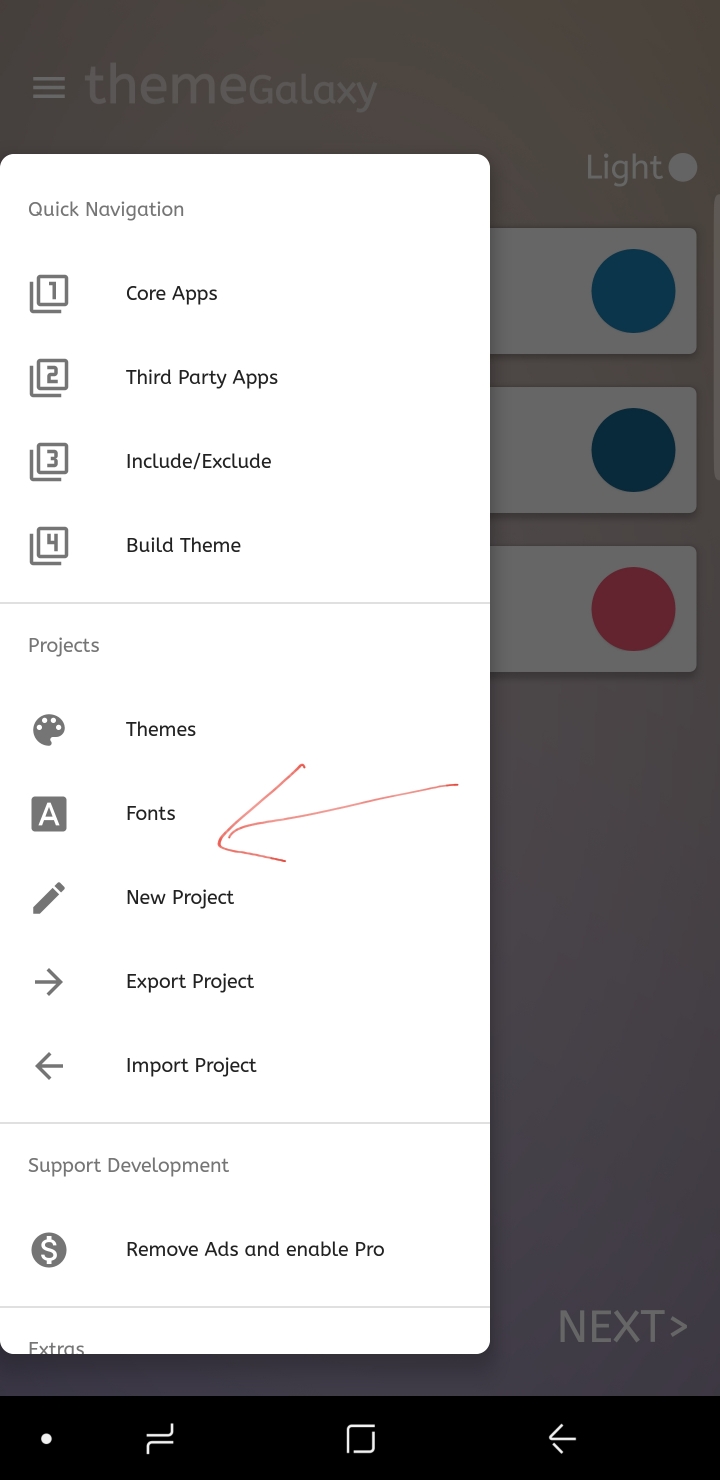Close drawer using hamburger menu icon
This screenshot has width=720, height=1480.
(49, 88)
